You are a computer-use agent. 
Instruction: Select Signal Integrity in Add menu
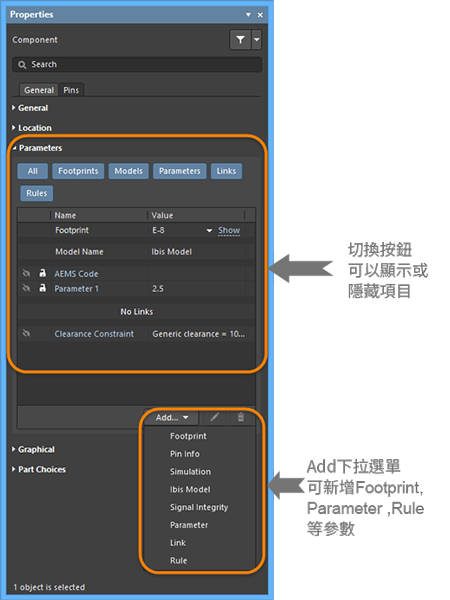[x=199, y=507]
